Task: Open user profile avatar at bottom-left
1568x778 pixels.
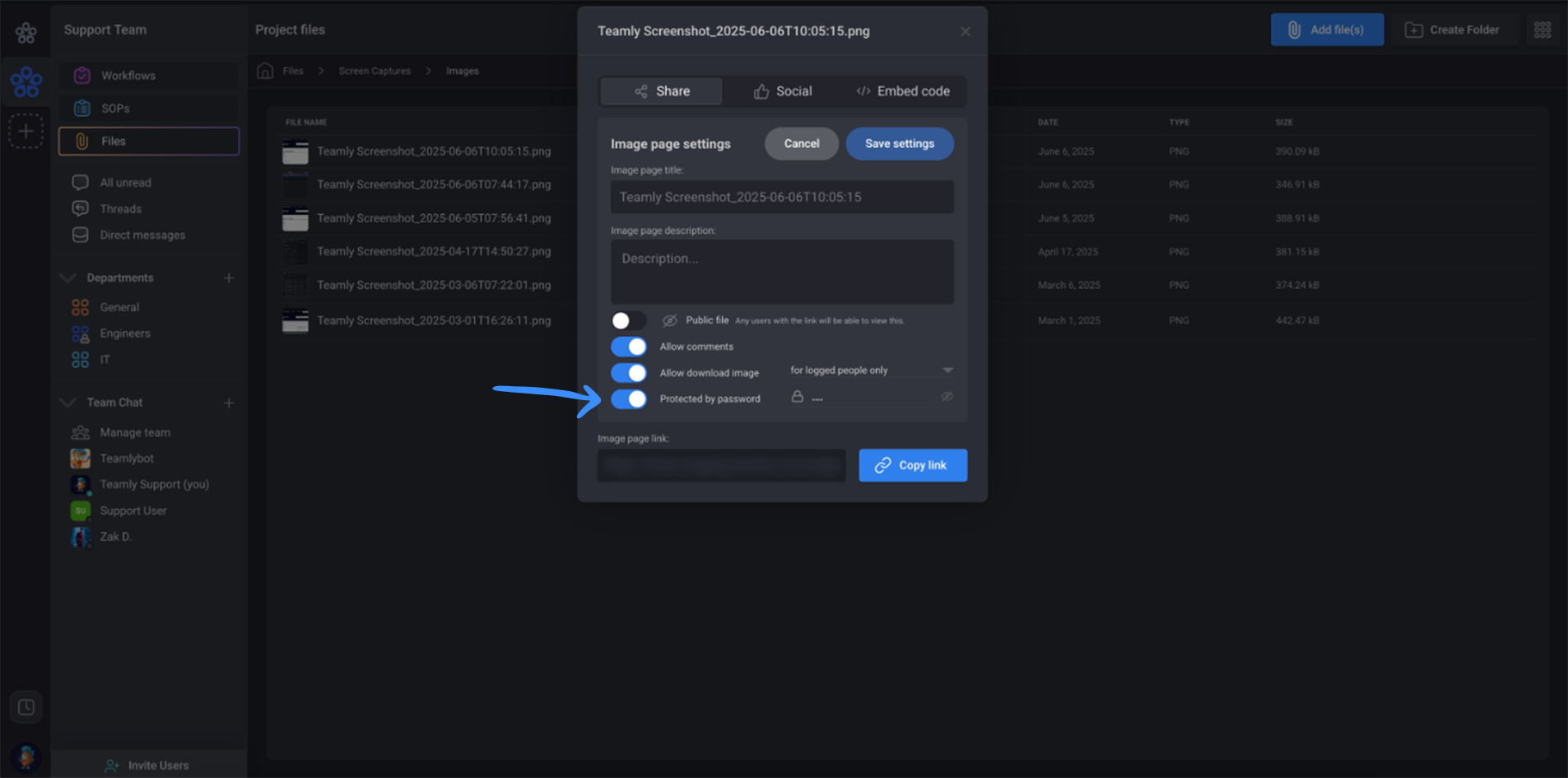Action: 26,757
